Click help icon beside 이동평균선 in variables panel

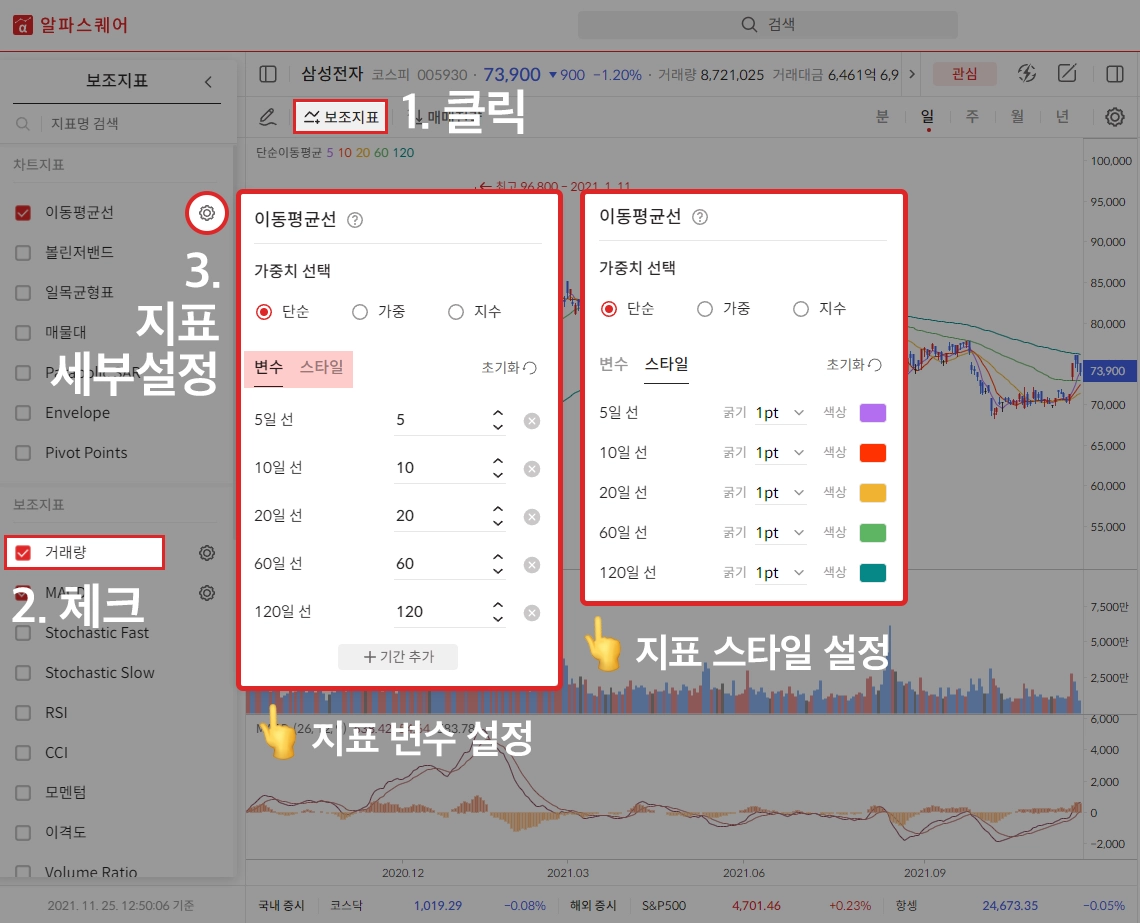click(355, 220)
